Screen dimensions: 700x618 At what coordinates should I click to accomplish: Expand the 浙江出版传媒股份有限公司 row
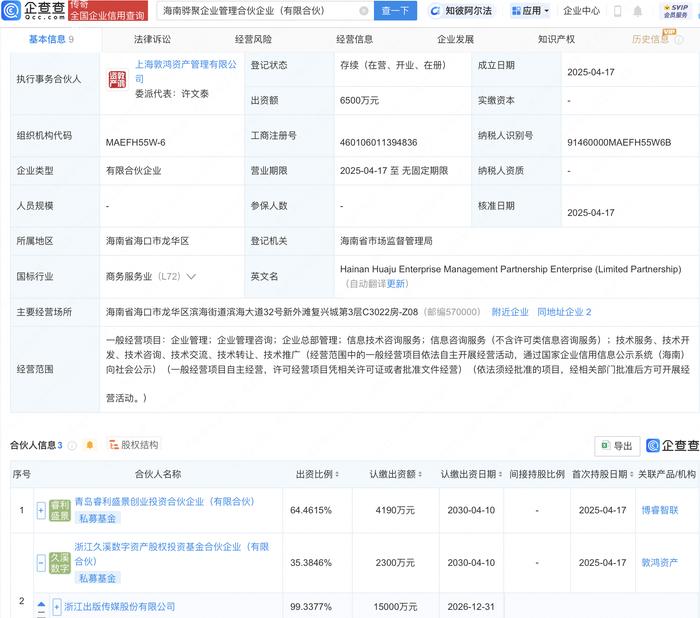click(x=57, y=607)
